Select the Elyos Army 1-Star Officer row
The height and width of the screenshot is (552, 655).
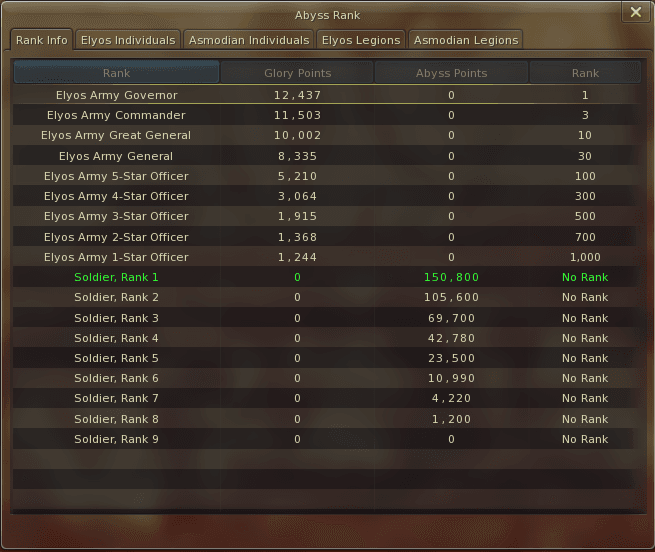(326, 257)
